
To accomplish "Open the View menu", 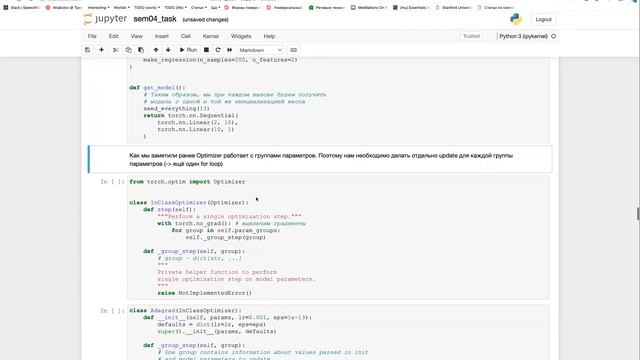I will pos(136,36).
